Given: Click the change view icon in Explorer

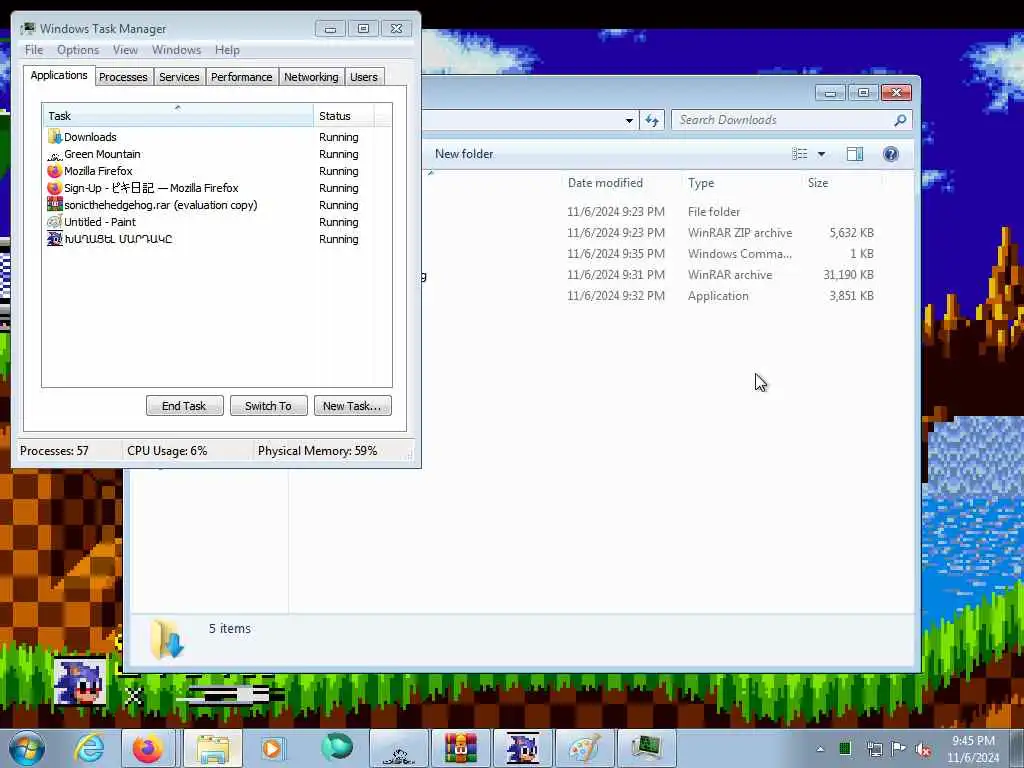Looking at the screenshot, I should click(799, 154).
